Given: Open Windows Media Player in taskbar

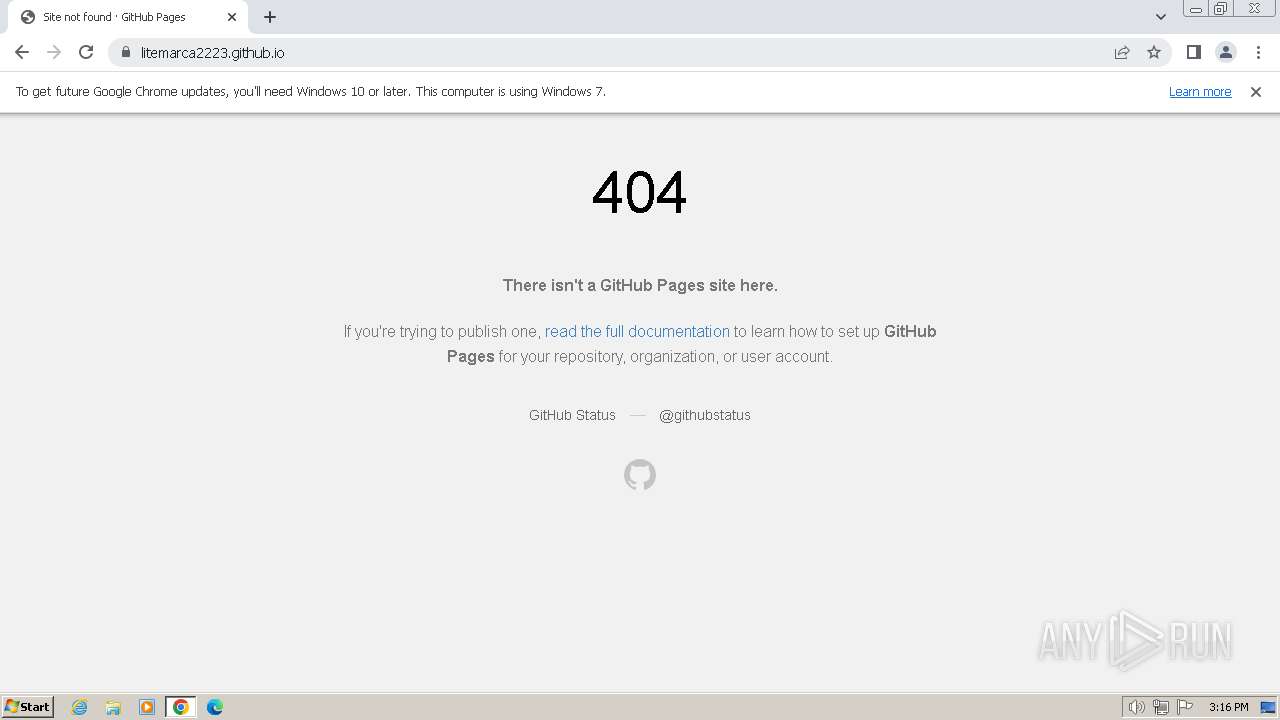Looking at the screenshot, I should click(x=147, y=707).
